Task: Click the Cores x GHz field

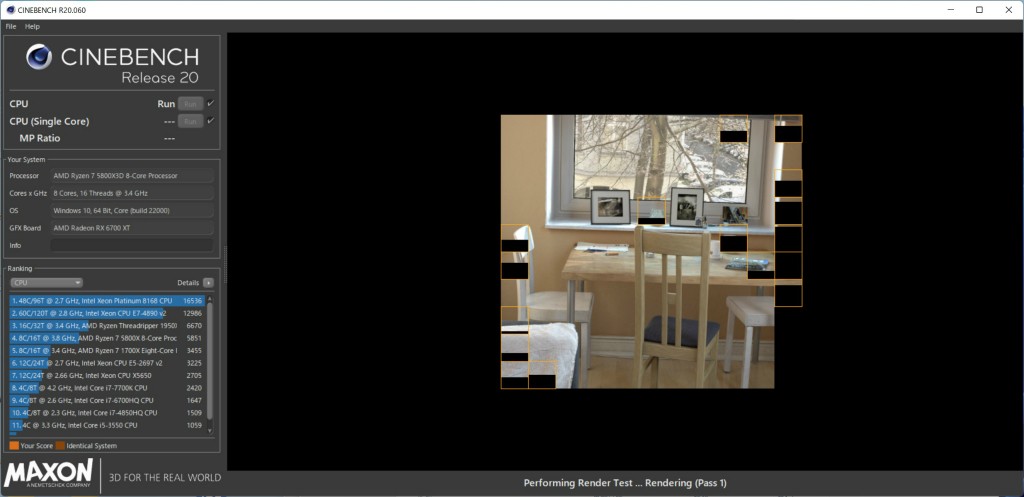Action: (x=132, y=193)
